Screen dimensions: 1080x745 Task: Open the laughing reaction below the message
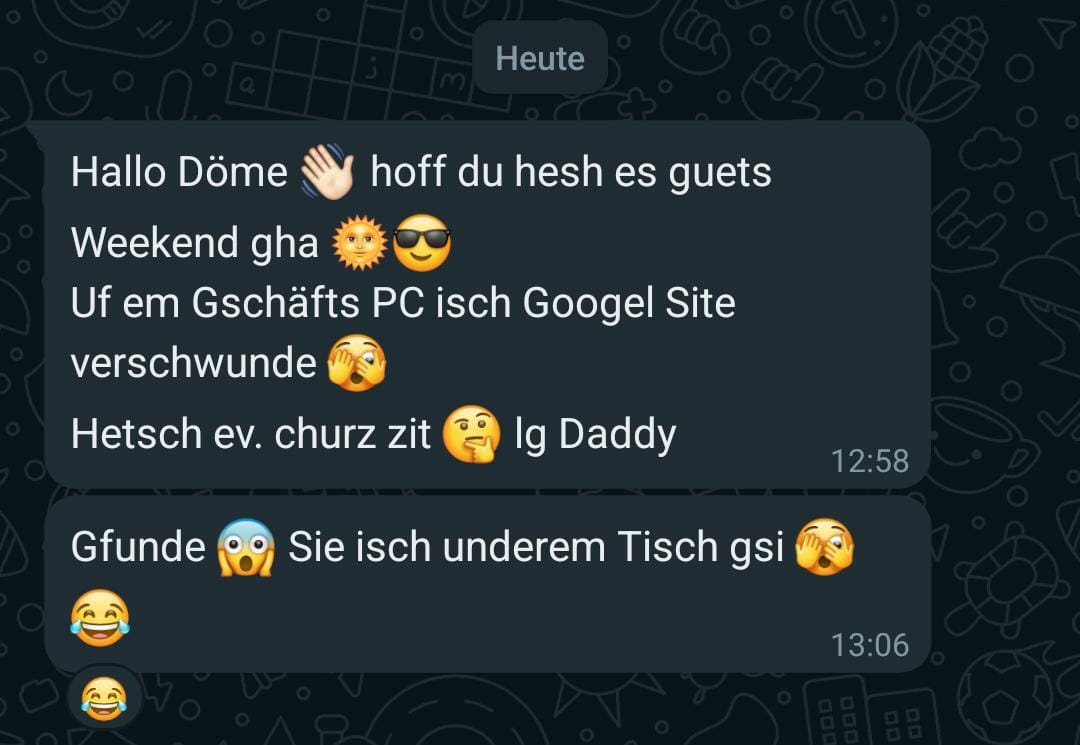click(105, 698)
